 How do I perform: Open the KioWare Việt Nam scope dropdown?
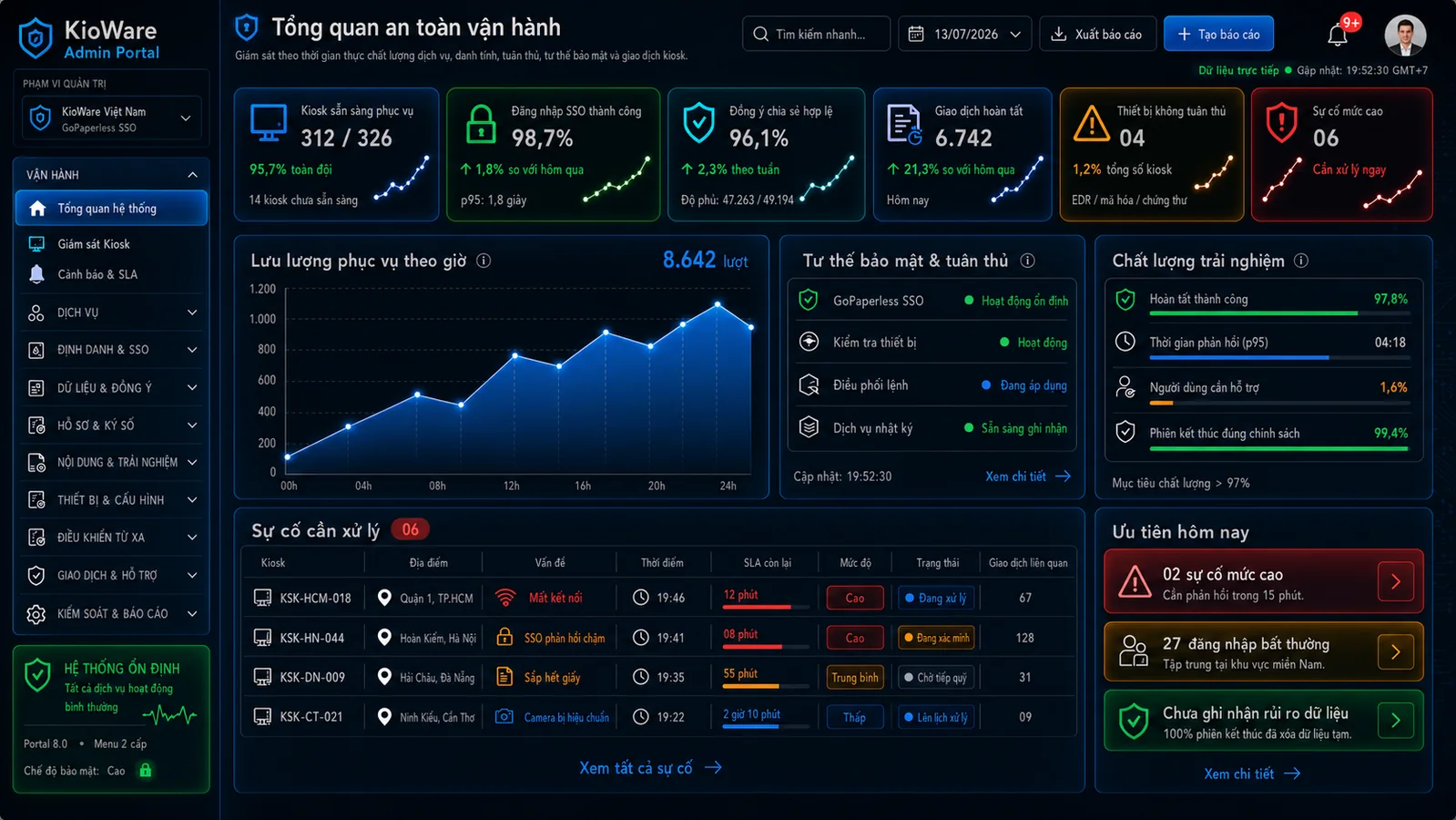click(x=112, y=118)
